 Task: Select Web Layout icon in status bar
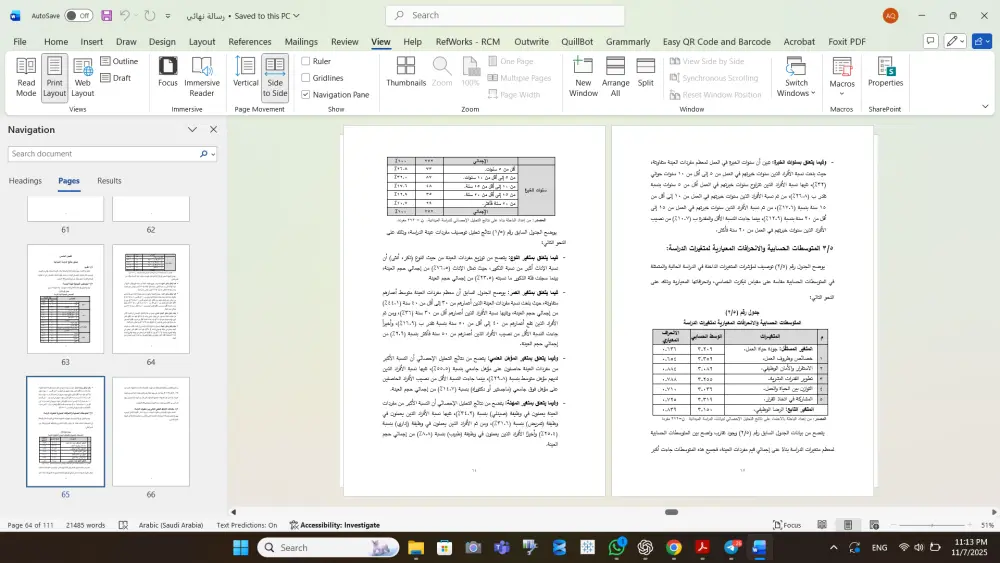pos(874,525)
